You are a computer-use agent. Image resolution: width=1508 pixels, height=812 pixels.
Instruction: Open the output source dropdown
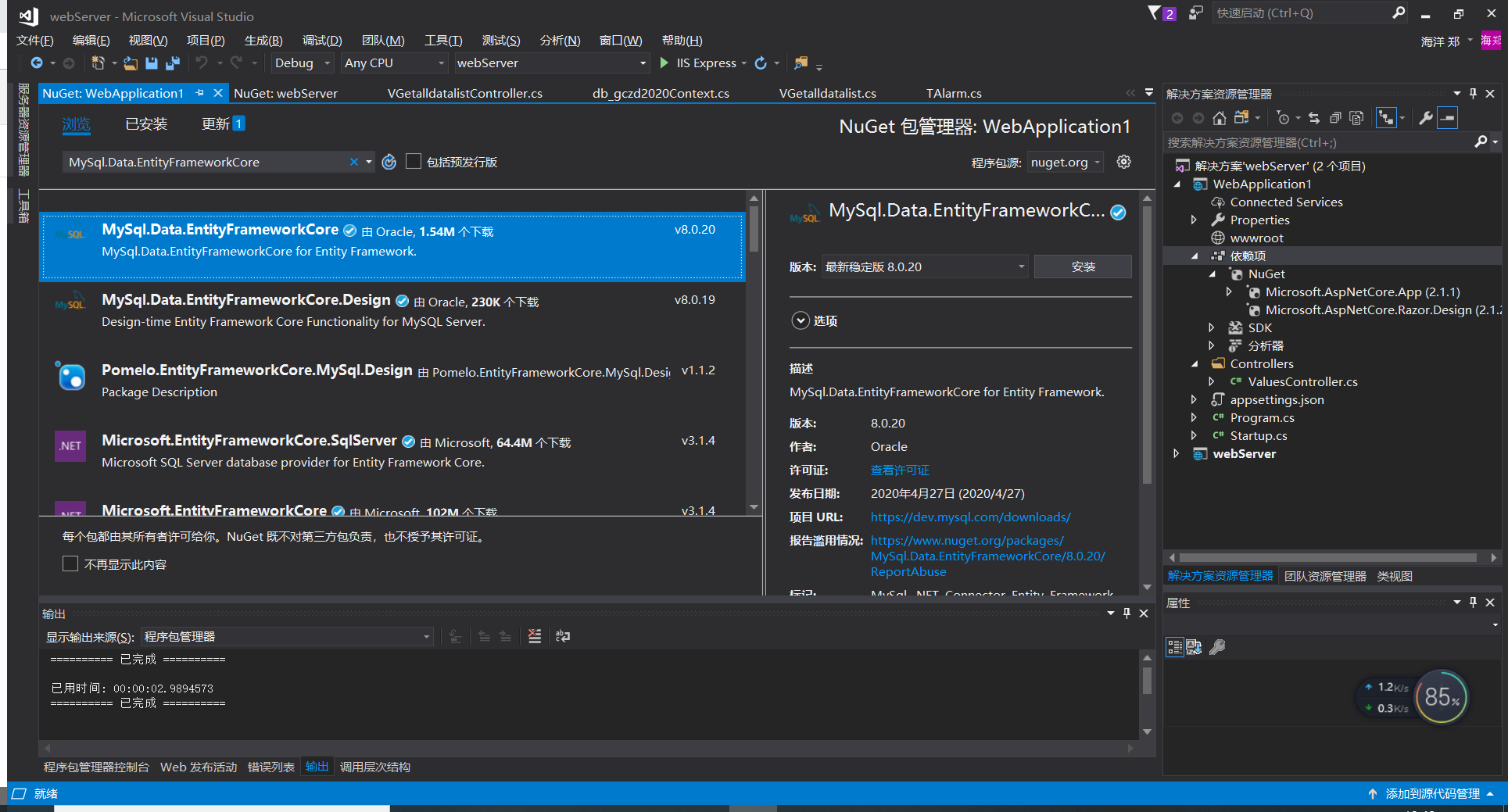(x=287, y=637)
